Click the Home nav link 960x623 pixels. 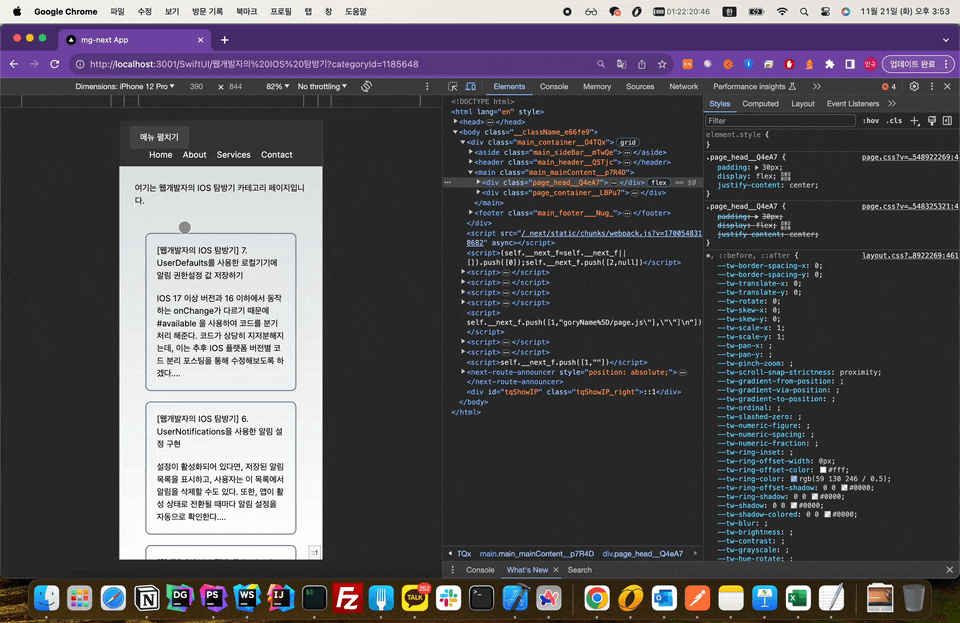click(x=160, y=155)
